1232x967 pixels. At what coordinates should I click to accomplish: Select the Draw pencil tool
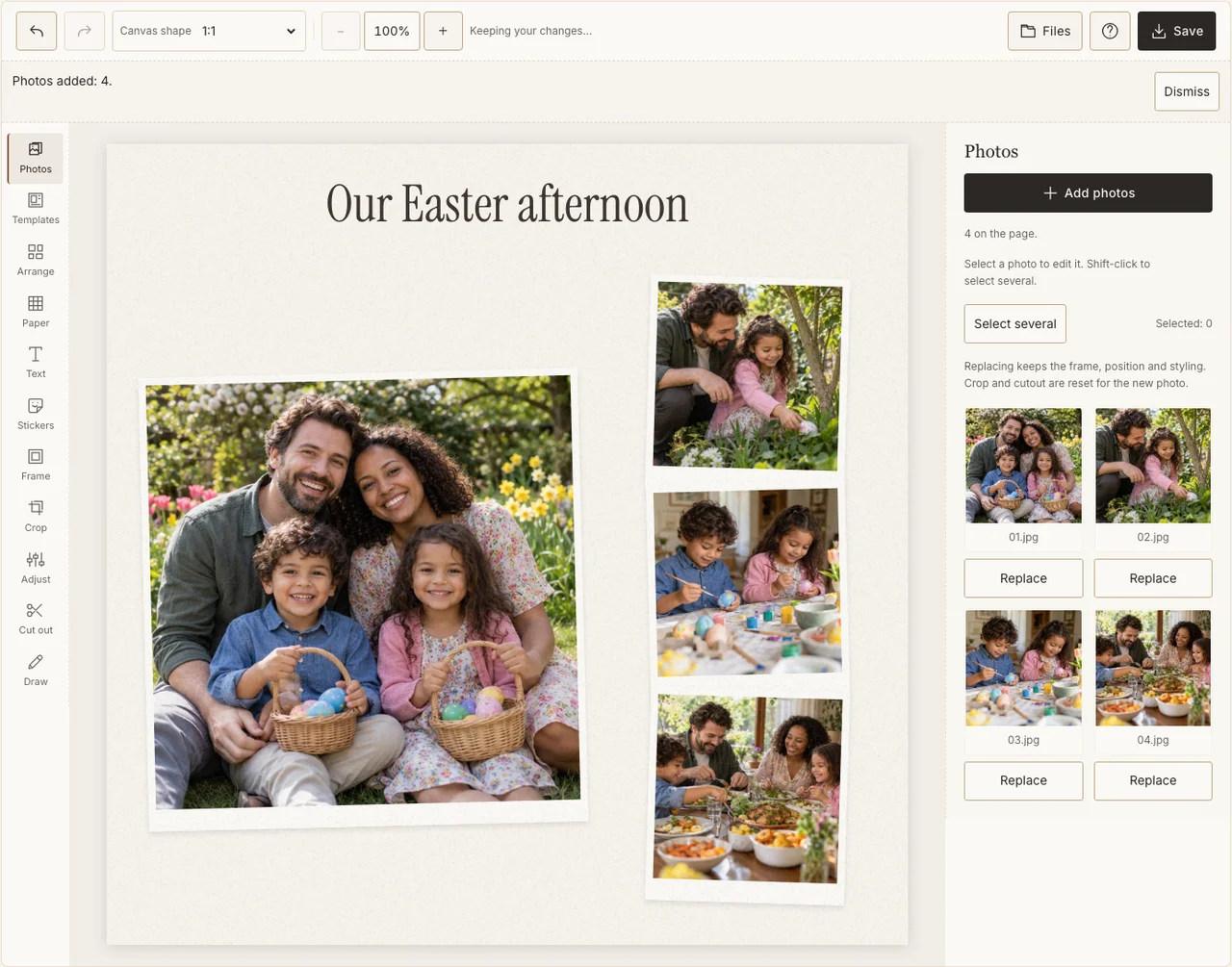pyautogui.click(x=36, y=671)
